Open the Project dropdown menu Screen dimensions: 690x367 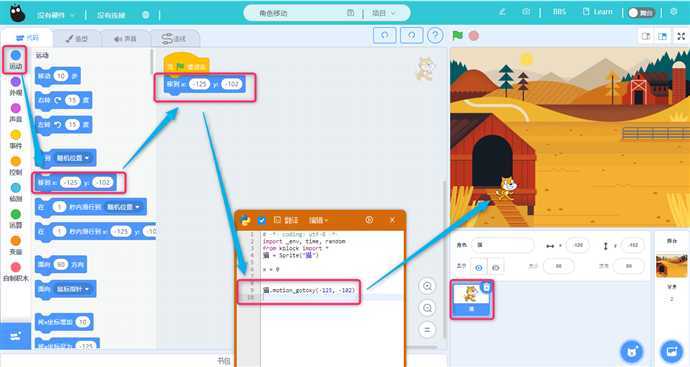[383, 13]
